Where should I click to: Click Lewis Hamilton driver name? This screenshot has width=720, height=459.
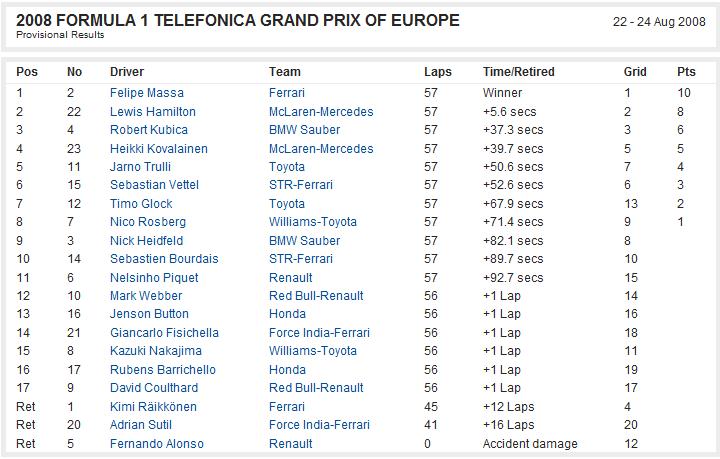[152, 112]
